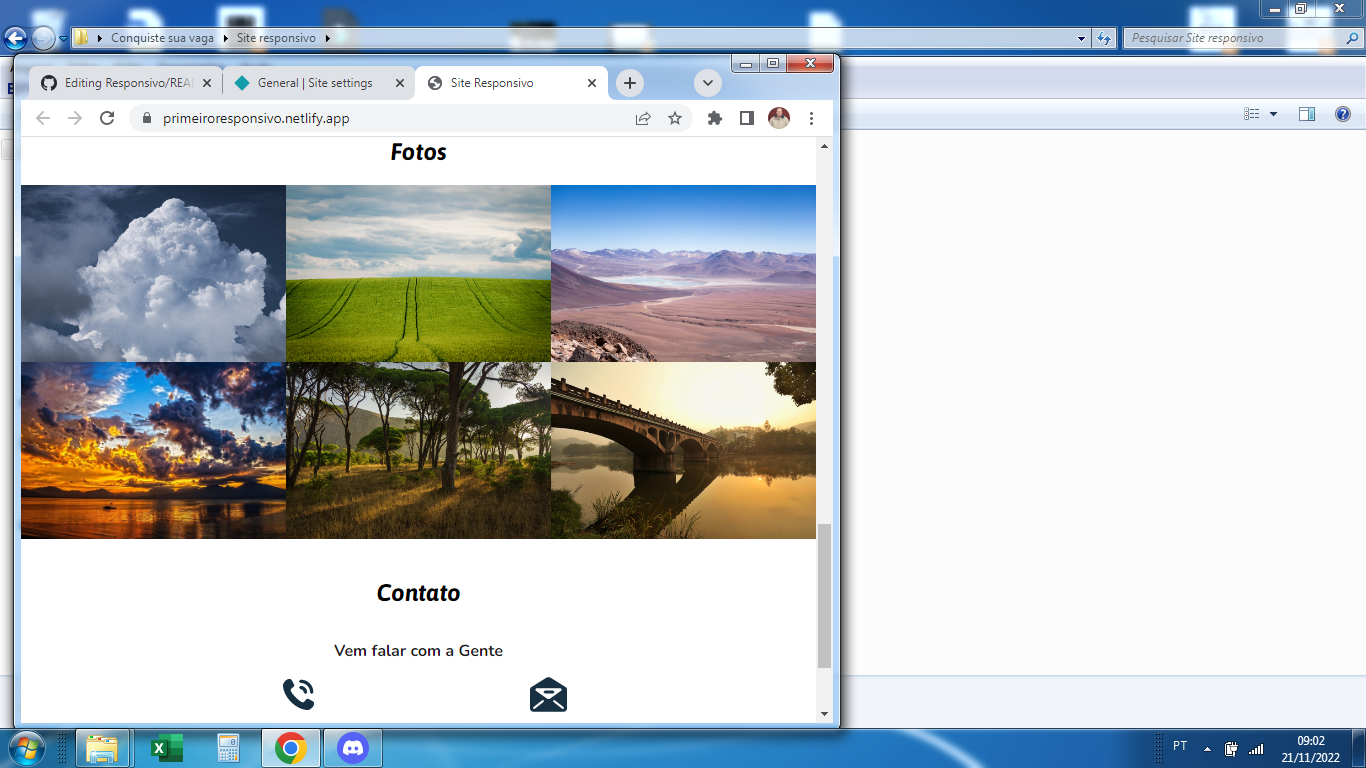This screenshot has height=768, width=1366.
Task: Open the tab search chevron in Chrome
Action: tap(708, 83)
